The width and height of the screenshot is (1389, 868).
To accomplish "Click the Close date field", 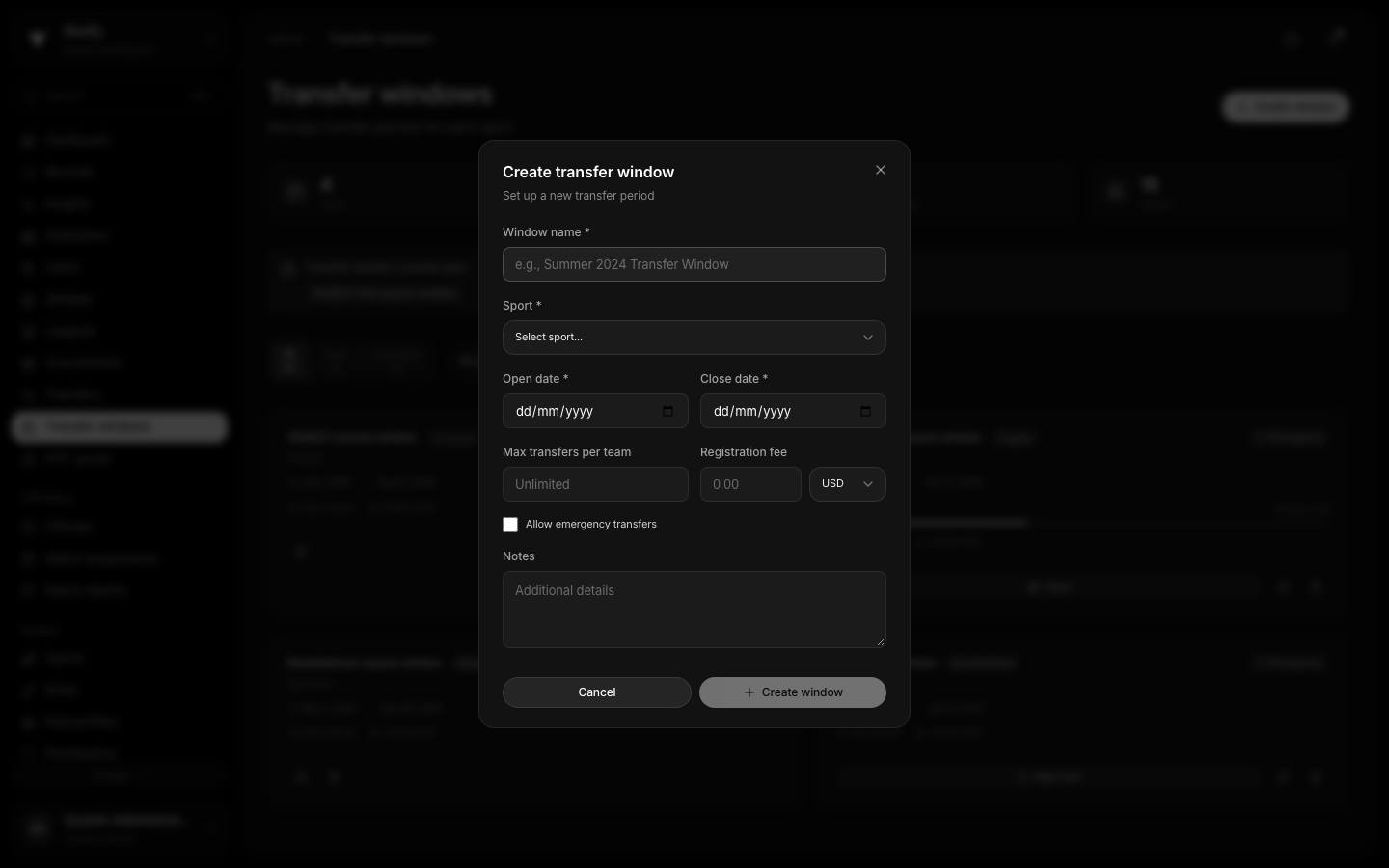I will pyautogui.click(x=793, y=411).
